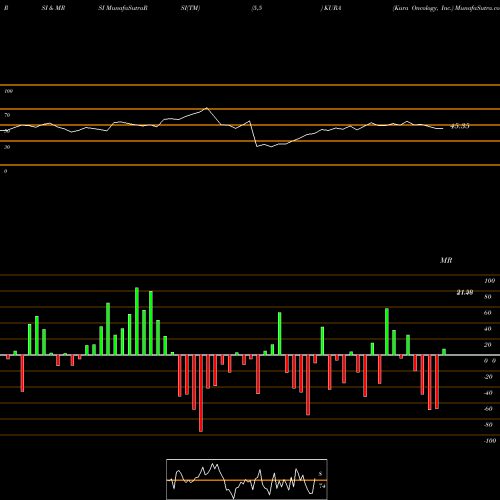Click the 'SI & MR' header label

click(53, 8)
